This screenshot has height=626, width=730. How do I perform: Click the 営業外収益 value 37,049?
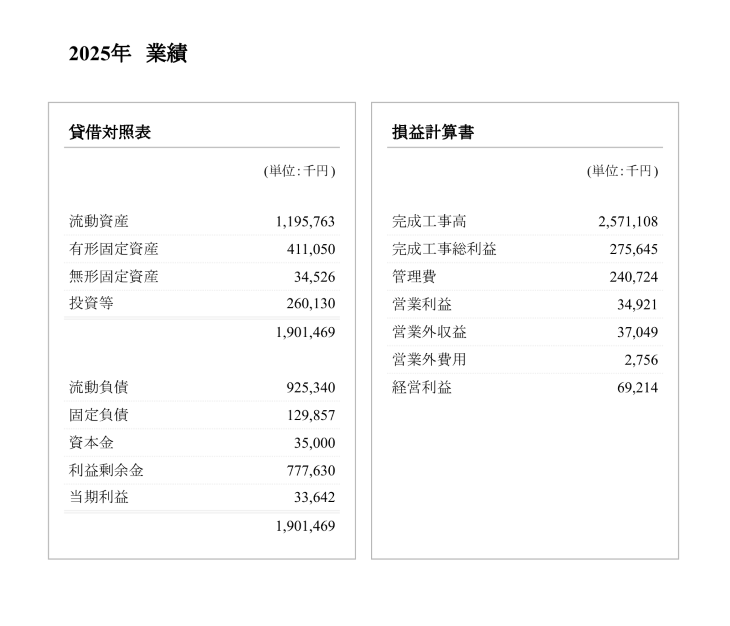coord(637,333)
